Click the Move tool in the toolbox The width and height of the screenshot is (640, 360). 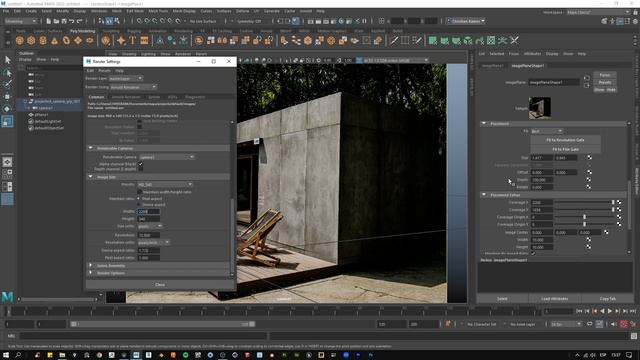coord(7,97)
